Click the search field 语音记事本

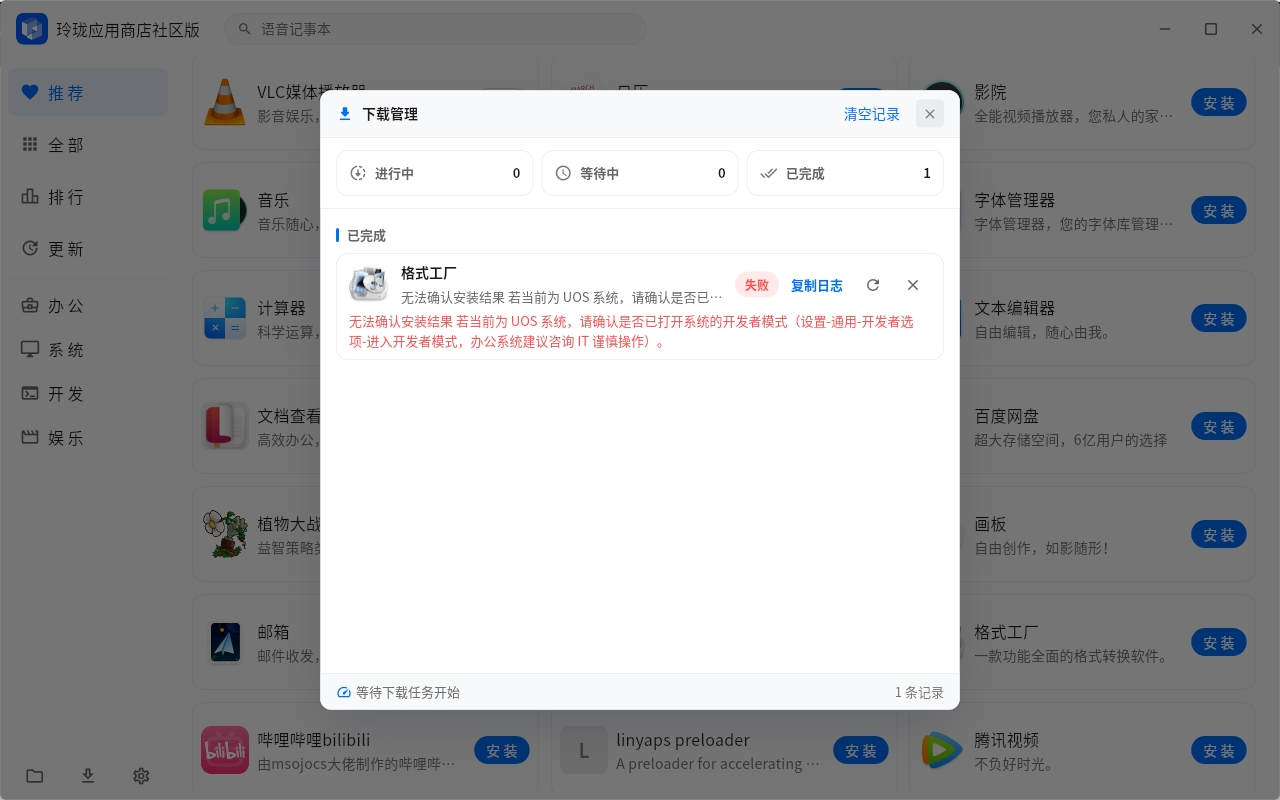[x=435, y=29]
